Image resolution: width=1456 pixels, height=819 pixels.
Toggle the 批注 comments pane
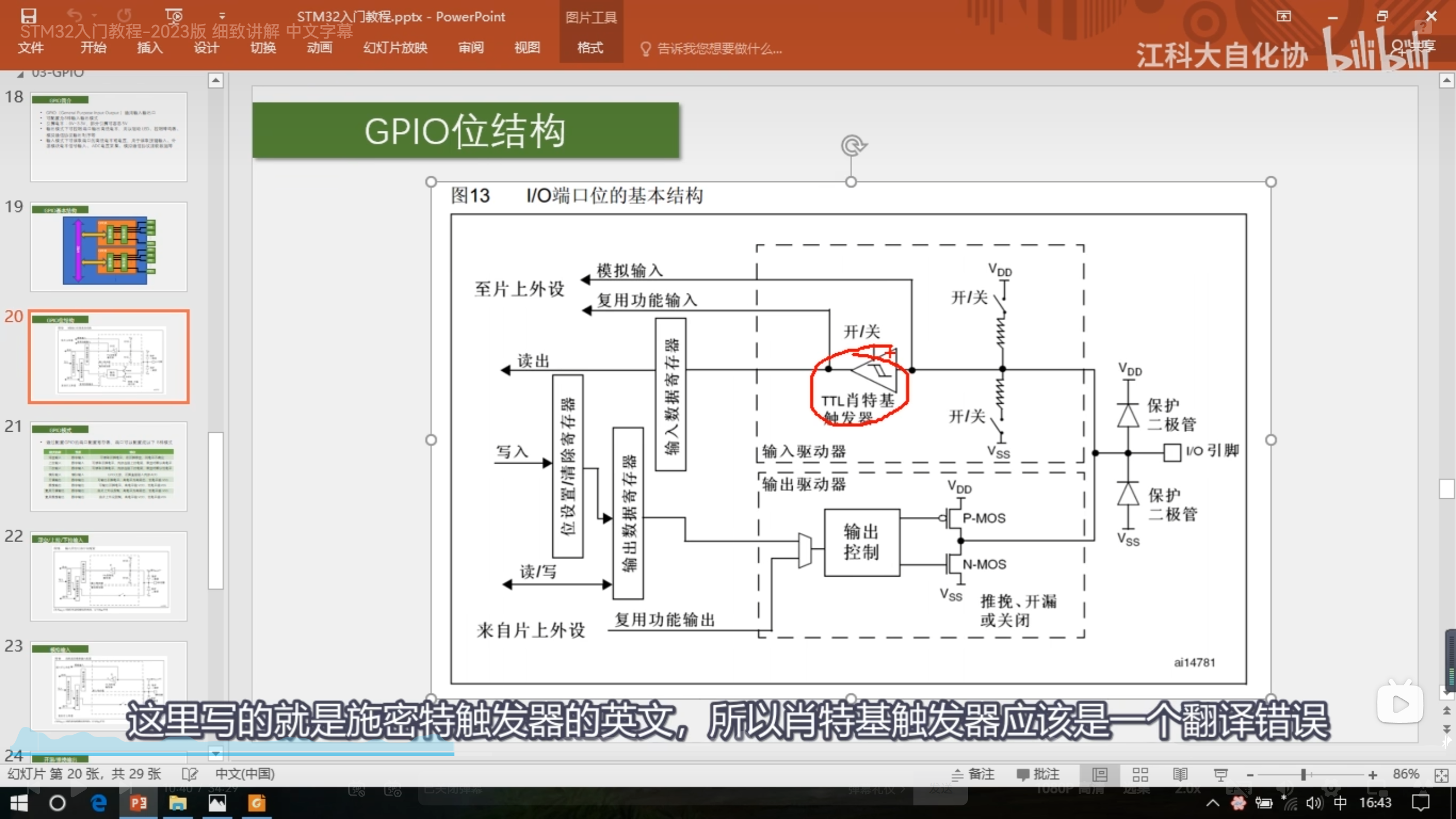pyautogui.click(x=1037, y=774)
